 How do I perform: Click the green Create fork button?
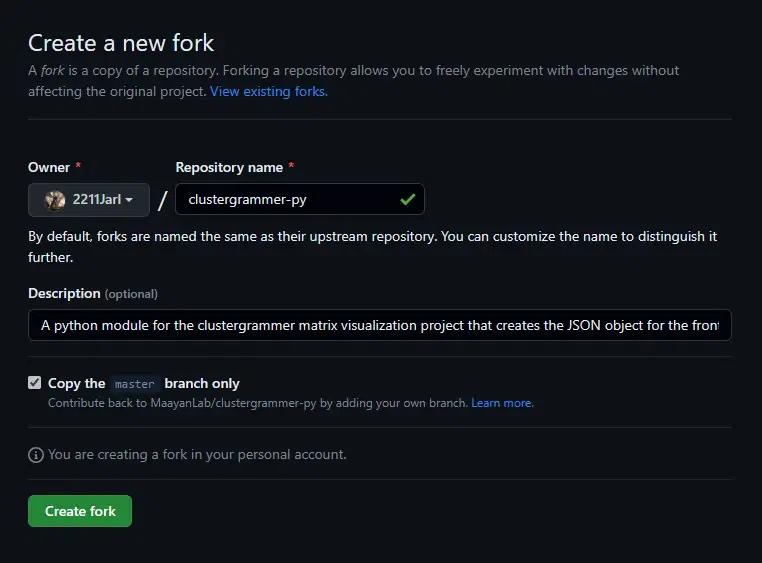point(80,511)
